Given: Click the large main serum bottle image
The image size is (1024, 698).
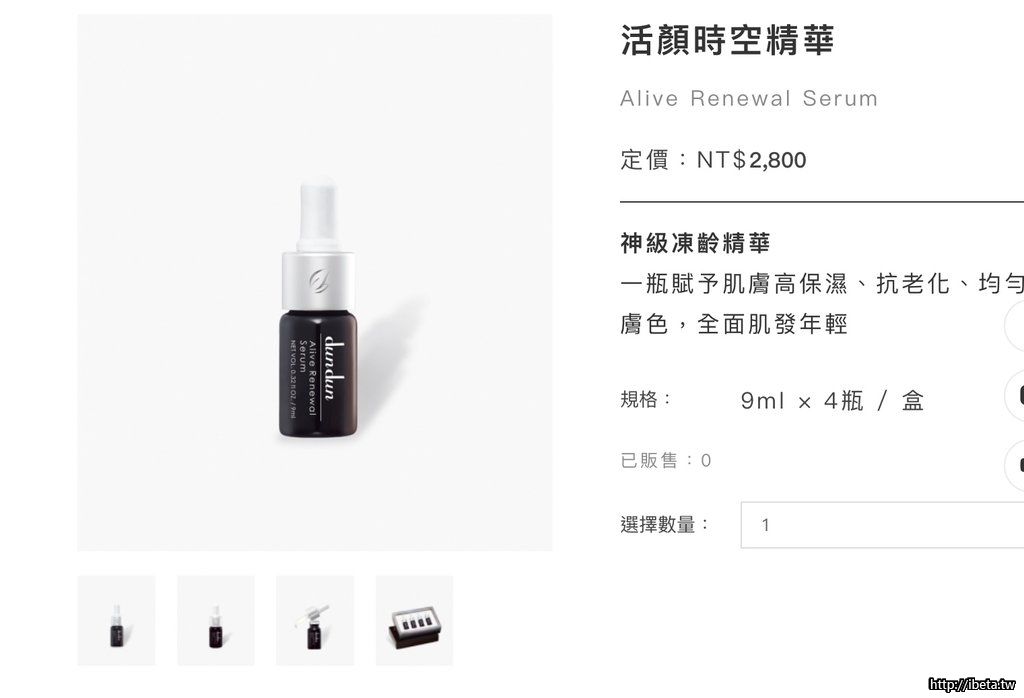Looking at the screenshot, I should tap(315, 283).
